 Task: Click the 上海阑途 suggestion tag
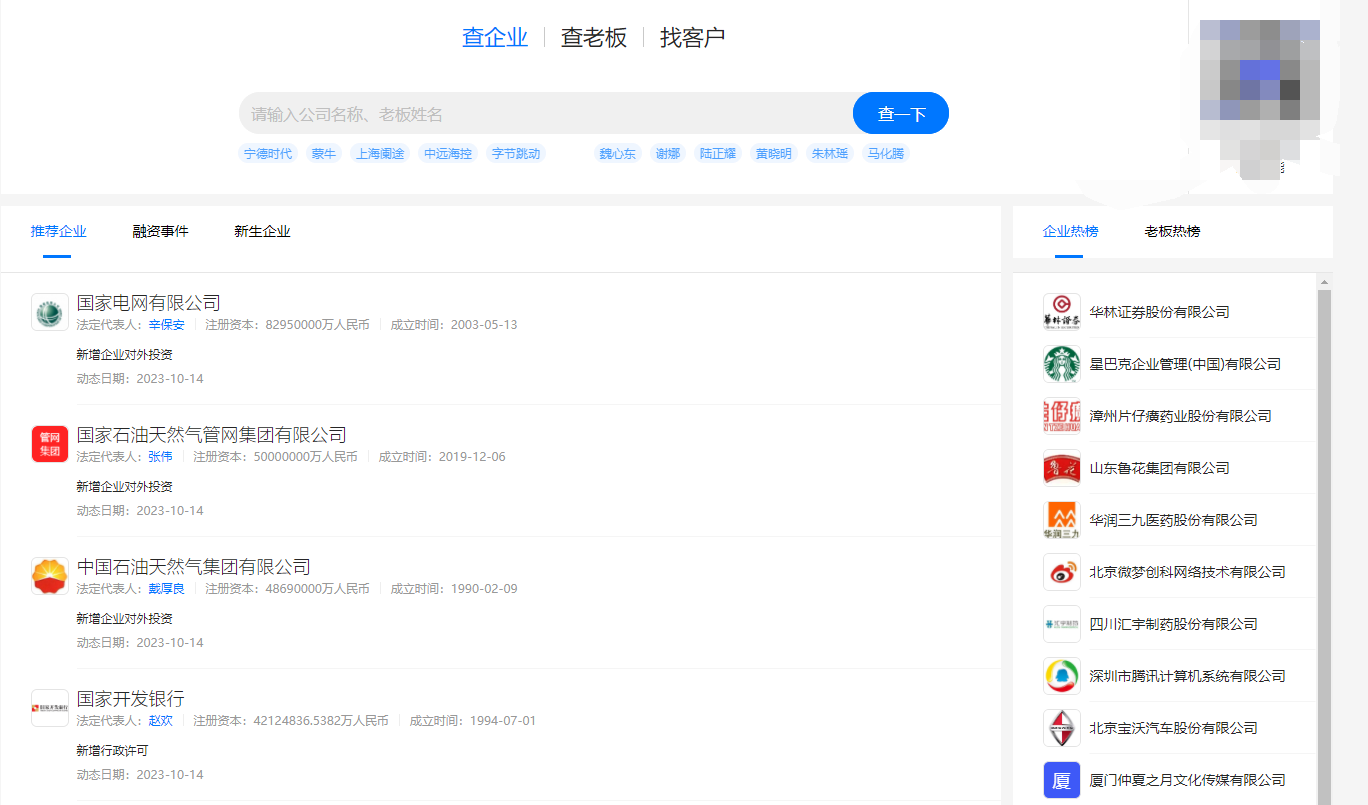pos(380,154)
